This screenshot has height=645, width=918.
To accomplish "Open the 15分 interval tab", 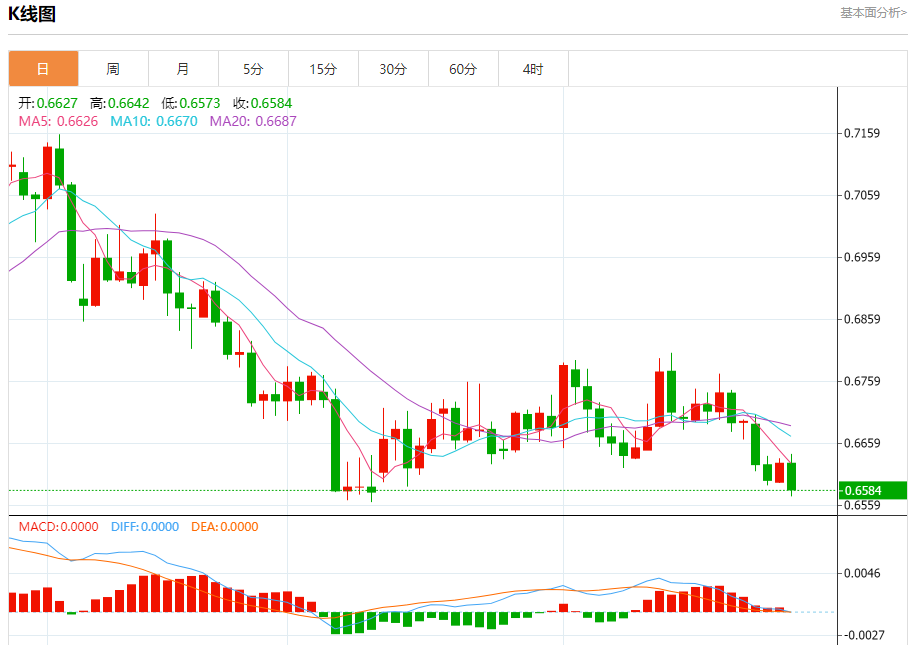I will (323, 69).
